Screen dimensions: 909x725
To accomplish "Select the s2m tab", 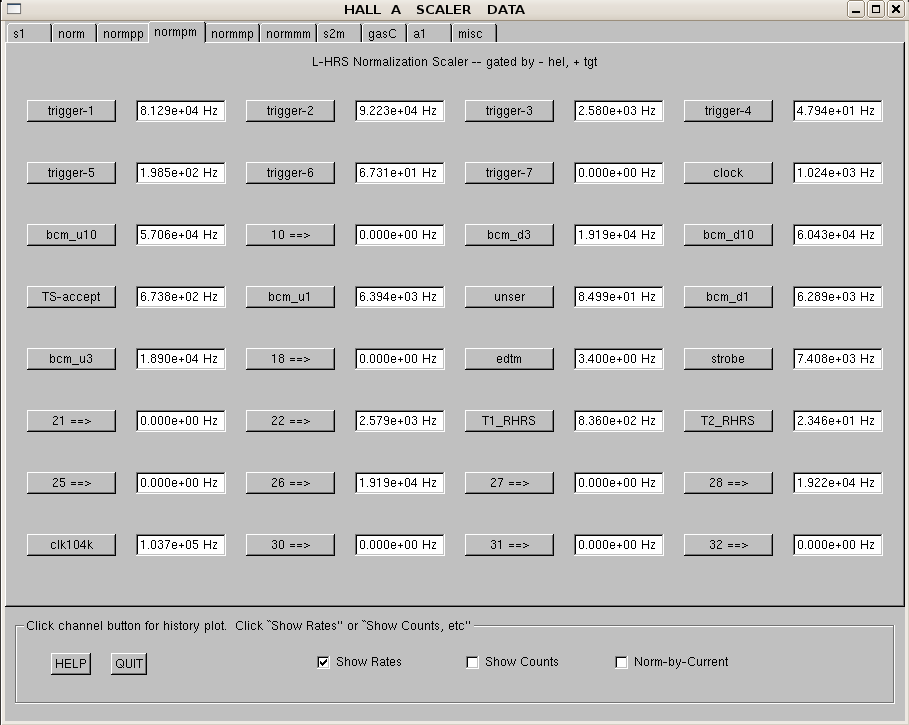I will click(339, 34).
